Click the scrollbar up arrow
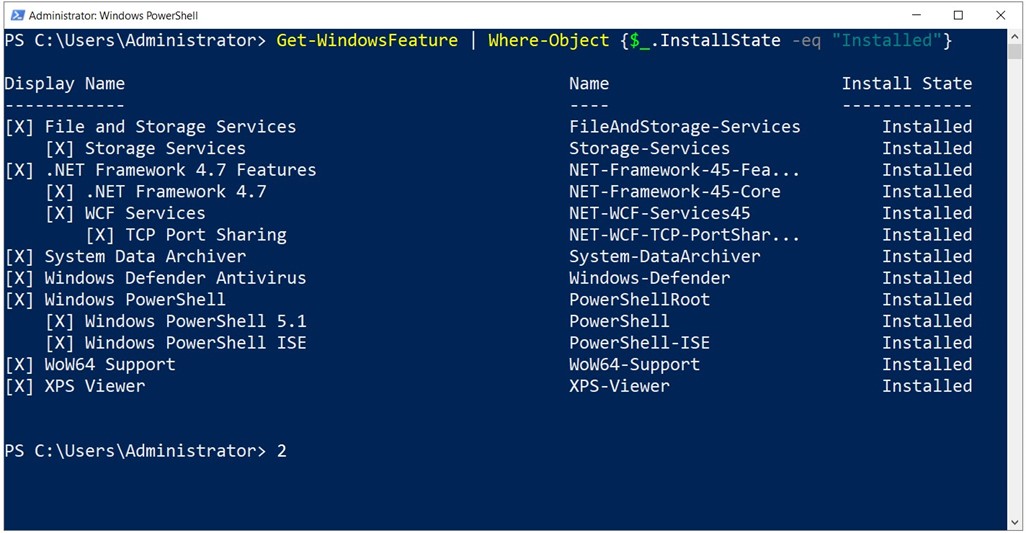1026x533 pixels. click(x=1015, y=35)
